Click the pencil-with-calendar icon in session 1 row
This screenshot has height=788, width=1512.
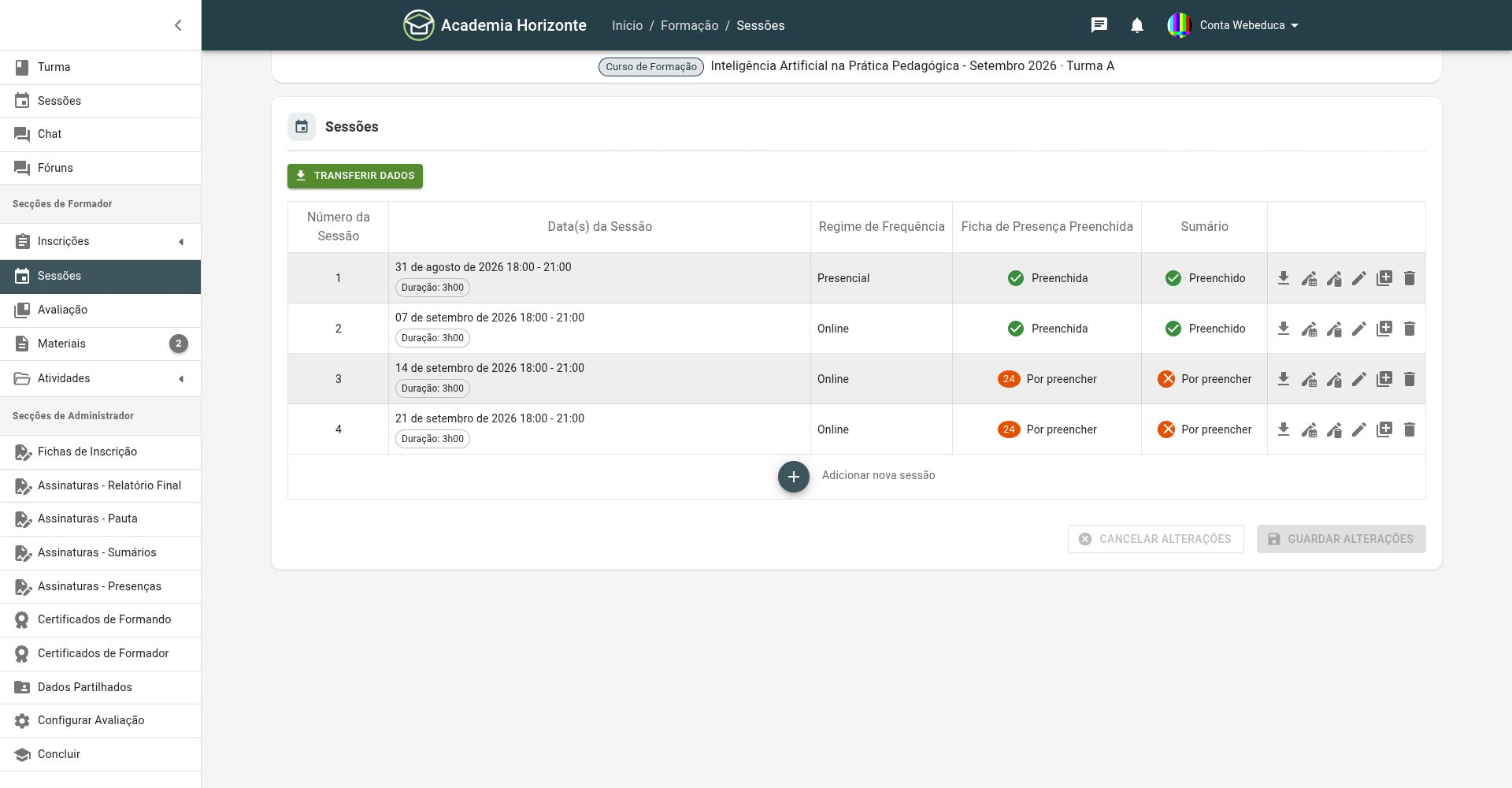click(1309, 278)
